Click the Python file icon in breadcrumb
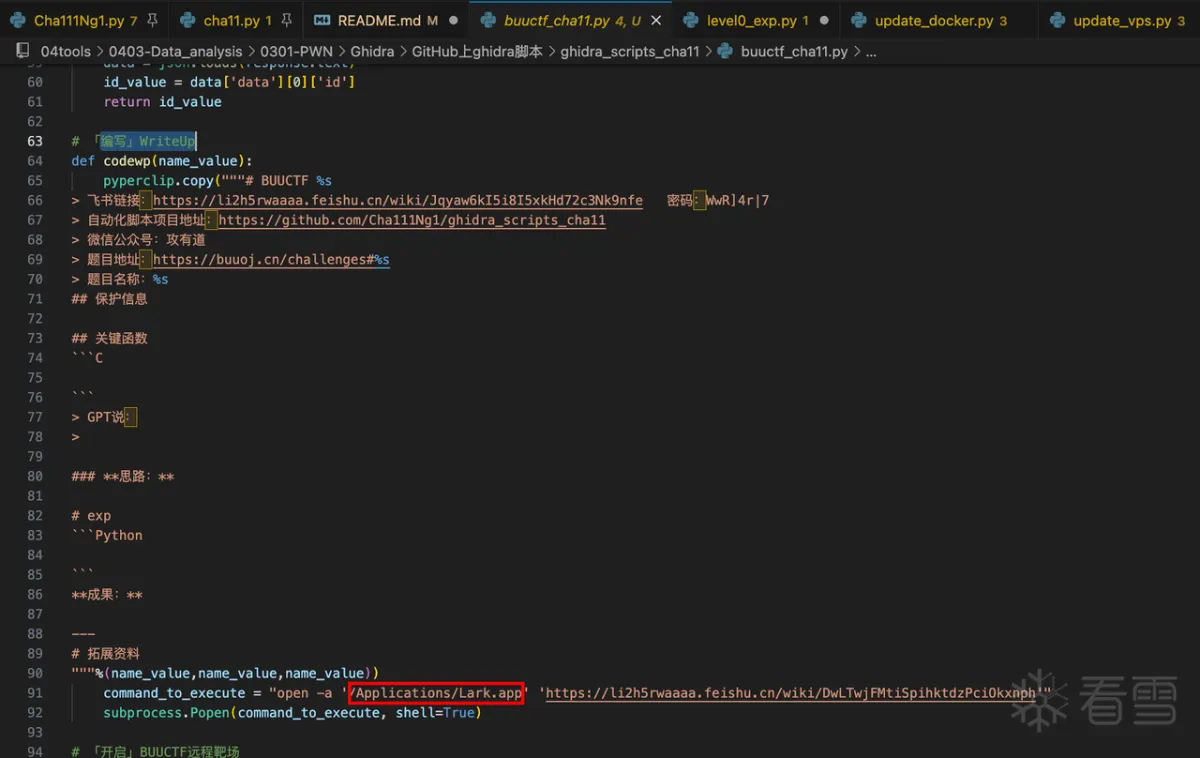1200x758 pixels. tap(725, 51)
